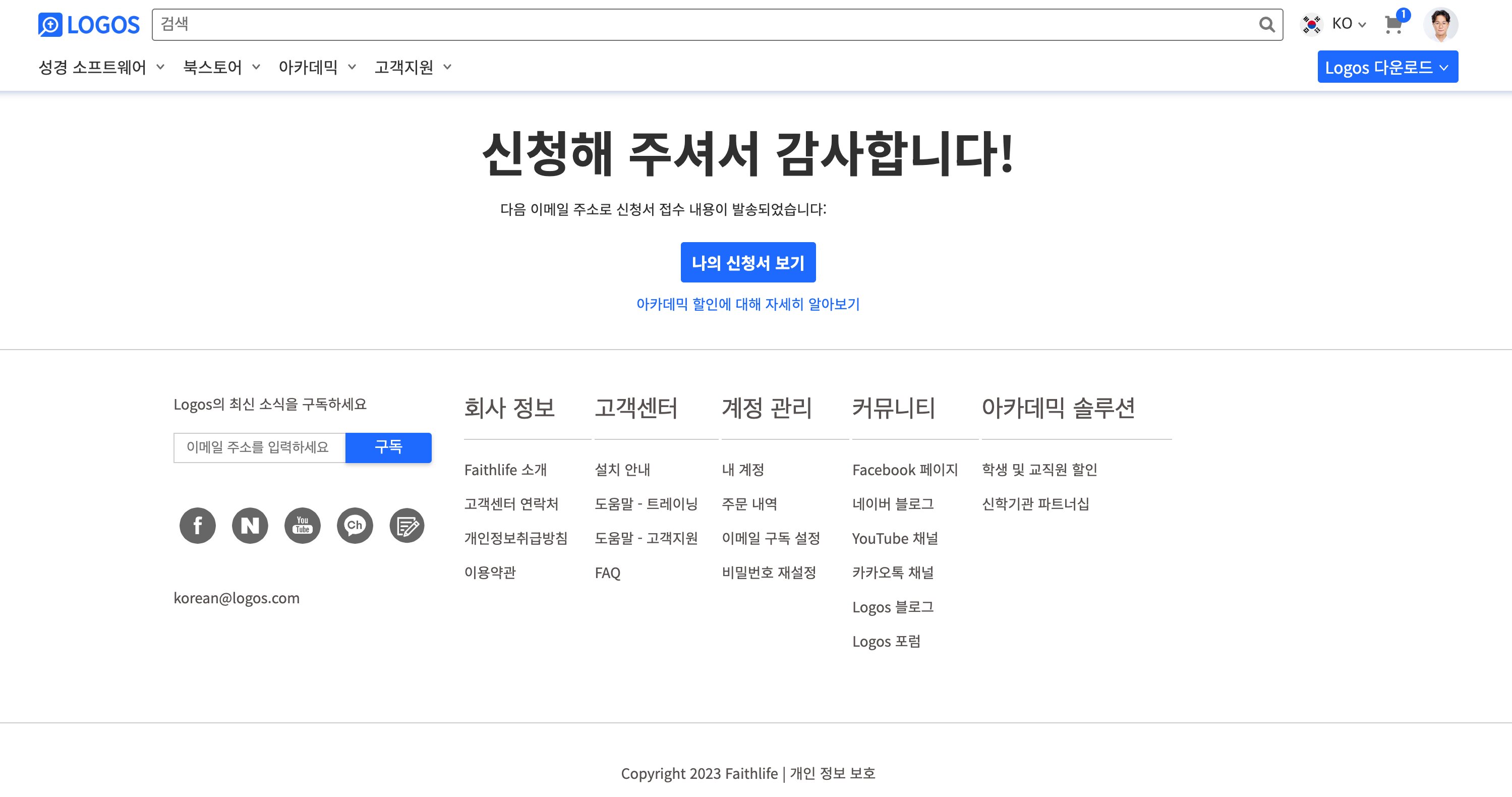Open 아카데믹 할인에 대해 자세히 알아보기 link
Screen dimensions: 1512x797
pyautogui.click(x=748, y=304)
